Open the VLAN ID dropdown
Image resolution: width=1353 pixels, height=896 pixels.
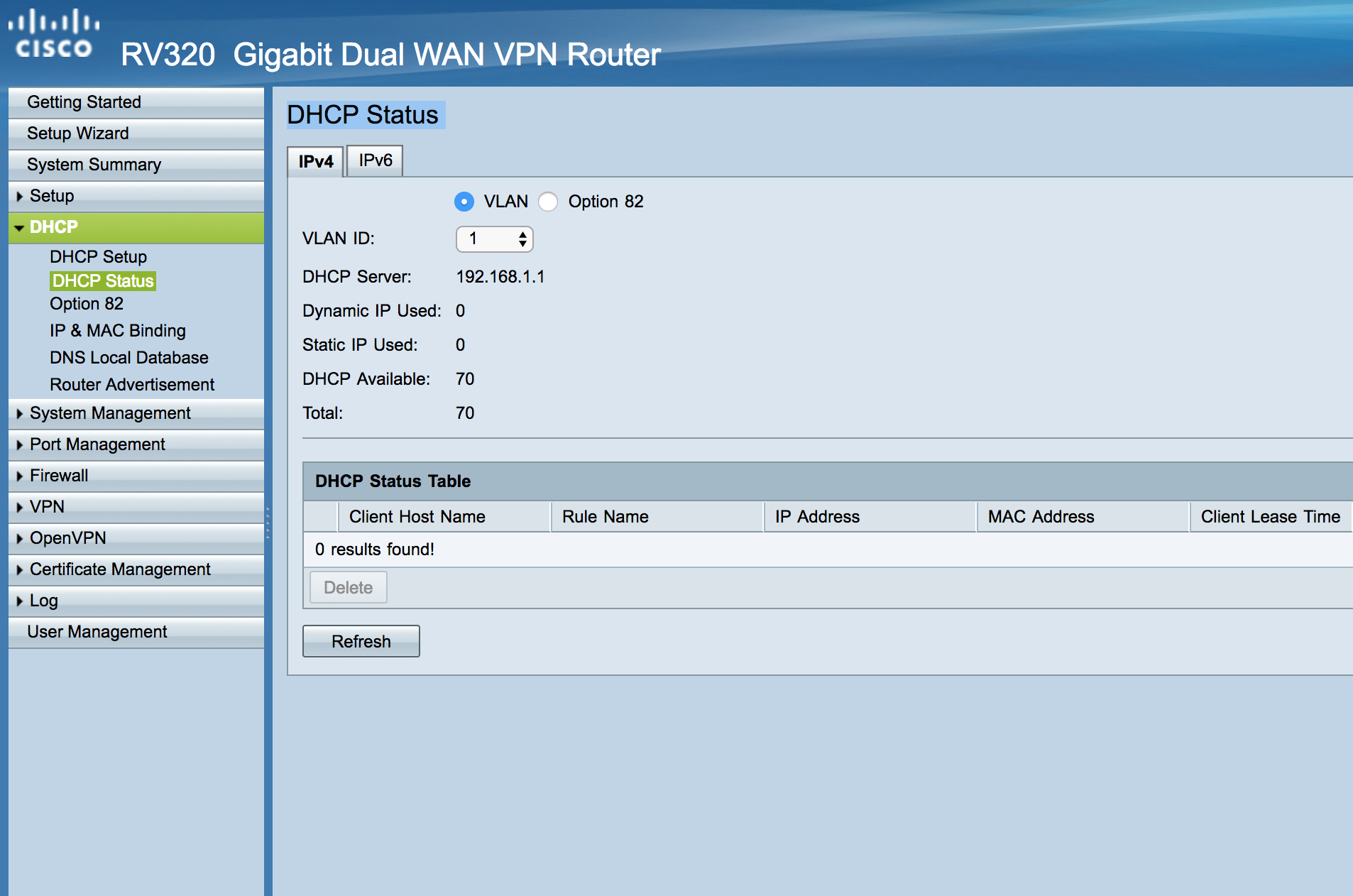click(x=495, y=239)
